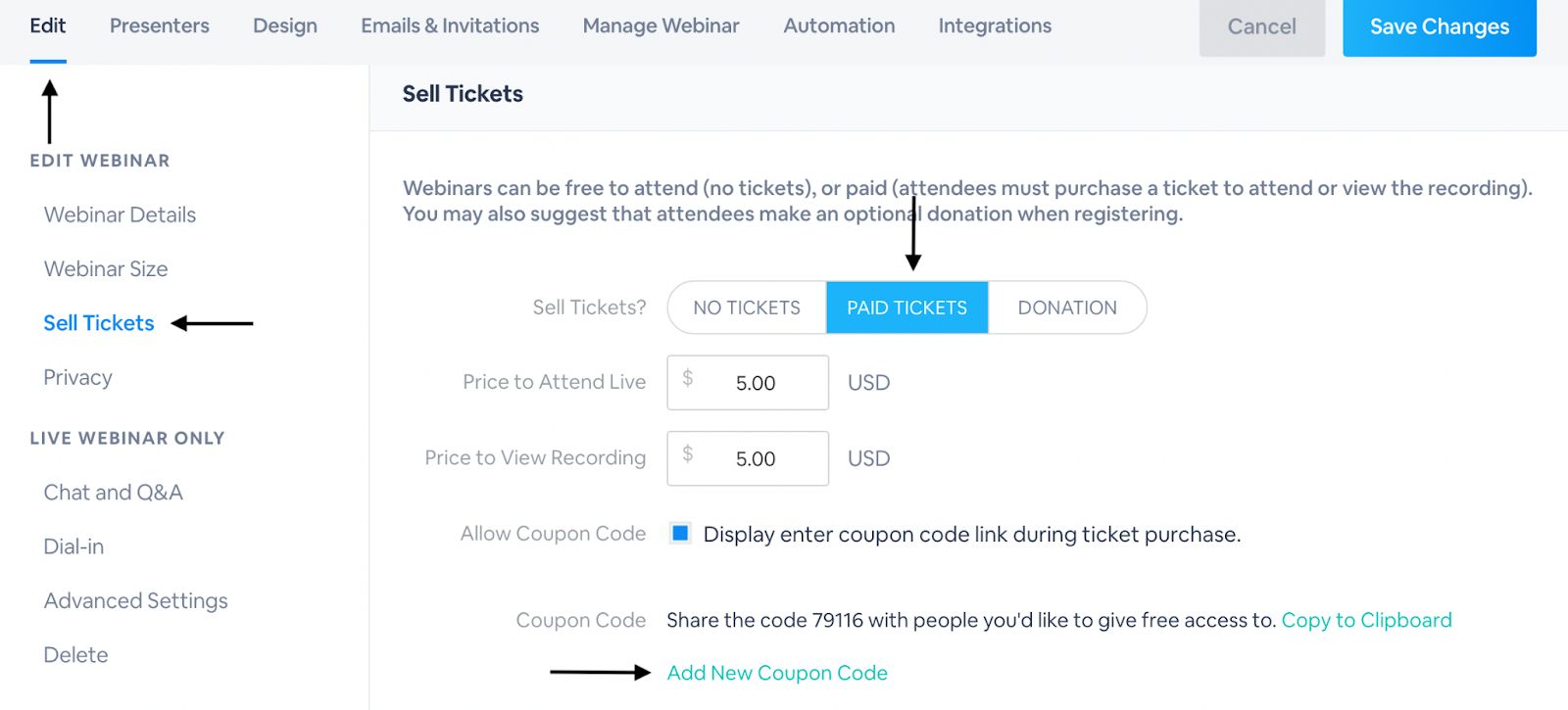Screen dimensions: 1568x710
Task: Open Advanced Settings in the sidebar
Action: pyautogui.click(x=135, y=600)
